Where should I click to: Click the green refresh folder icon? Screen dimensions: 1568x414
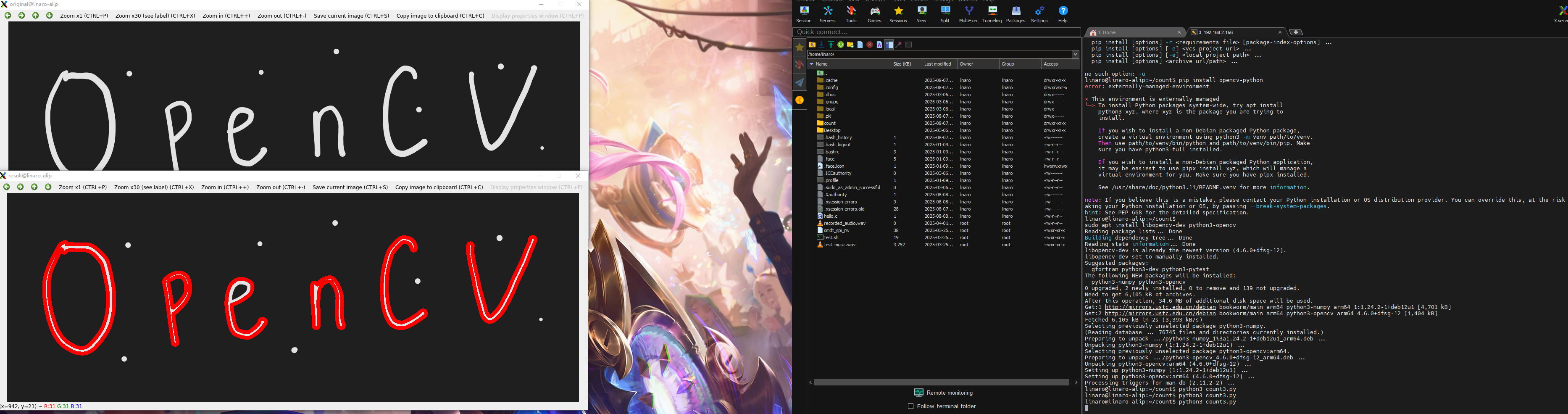pyautogui.click(x=841, y=45)
